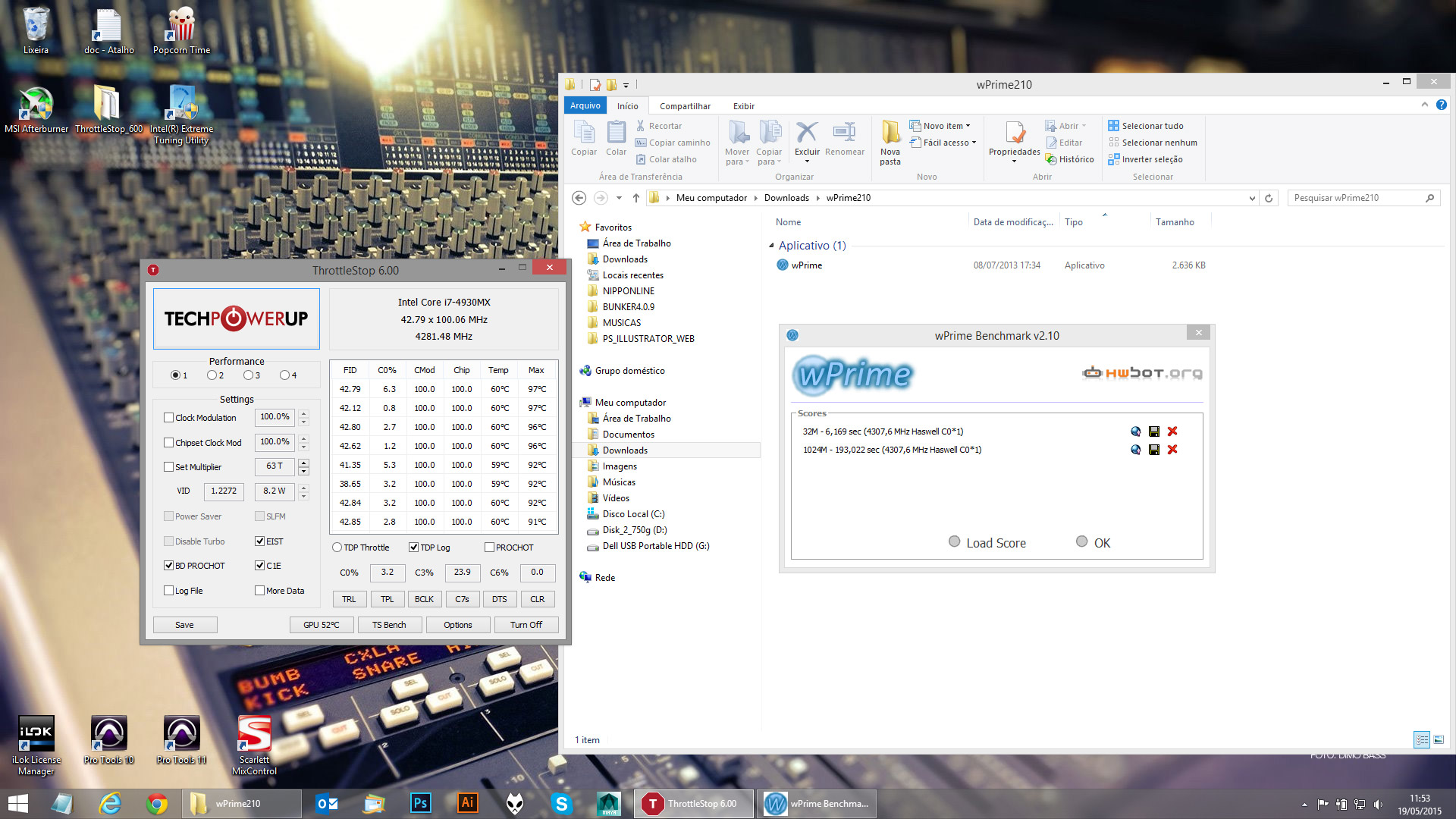Click the OK option in wPrime
1456x819 pixels.
pos(1093,543)
